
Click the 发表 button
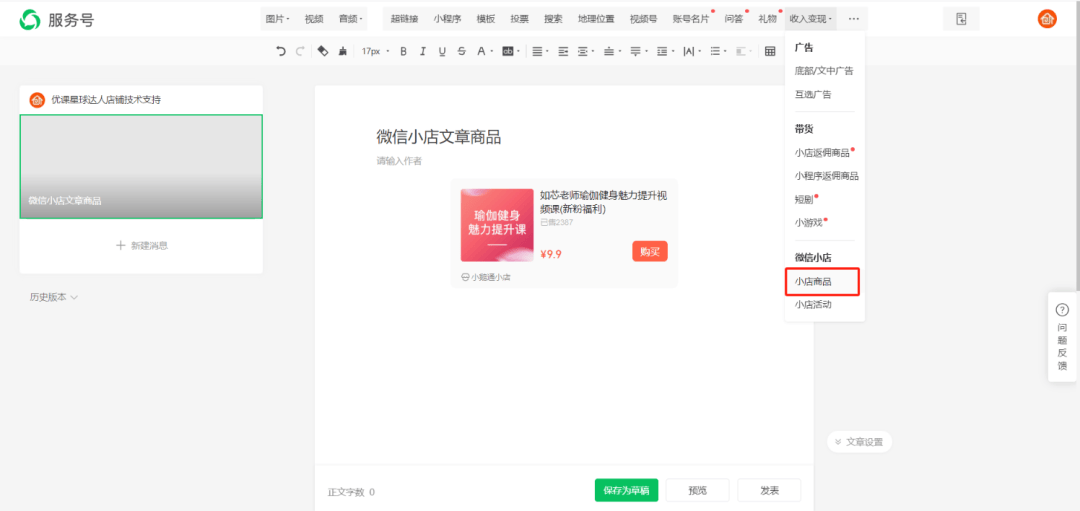[x=769, y=490]
